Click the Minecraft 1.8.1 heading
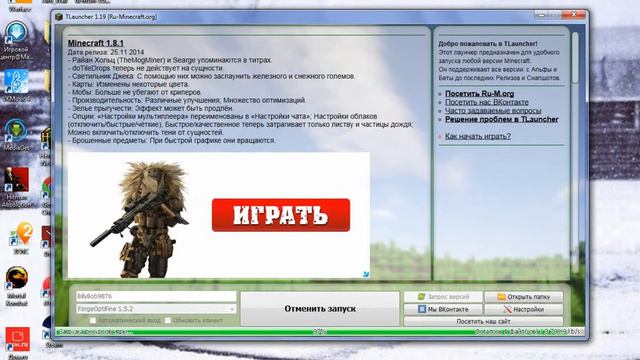The image size is (640, 360). pyautogui.click(x=96, y=43)
